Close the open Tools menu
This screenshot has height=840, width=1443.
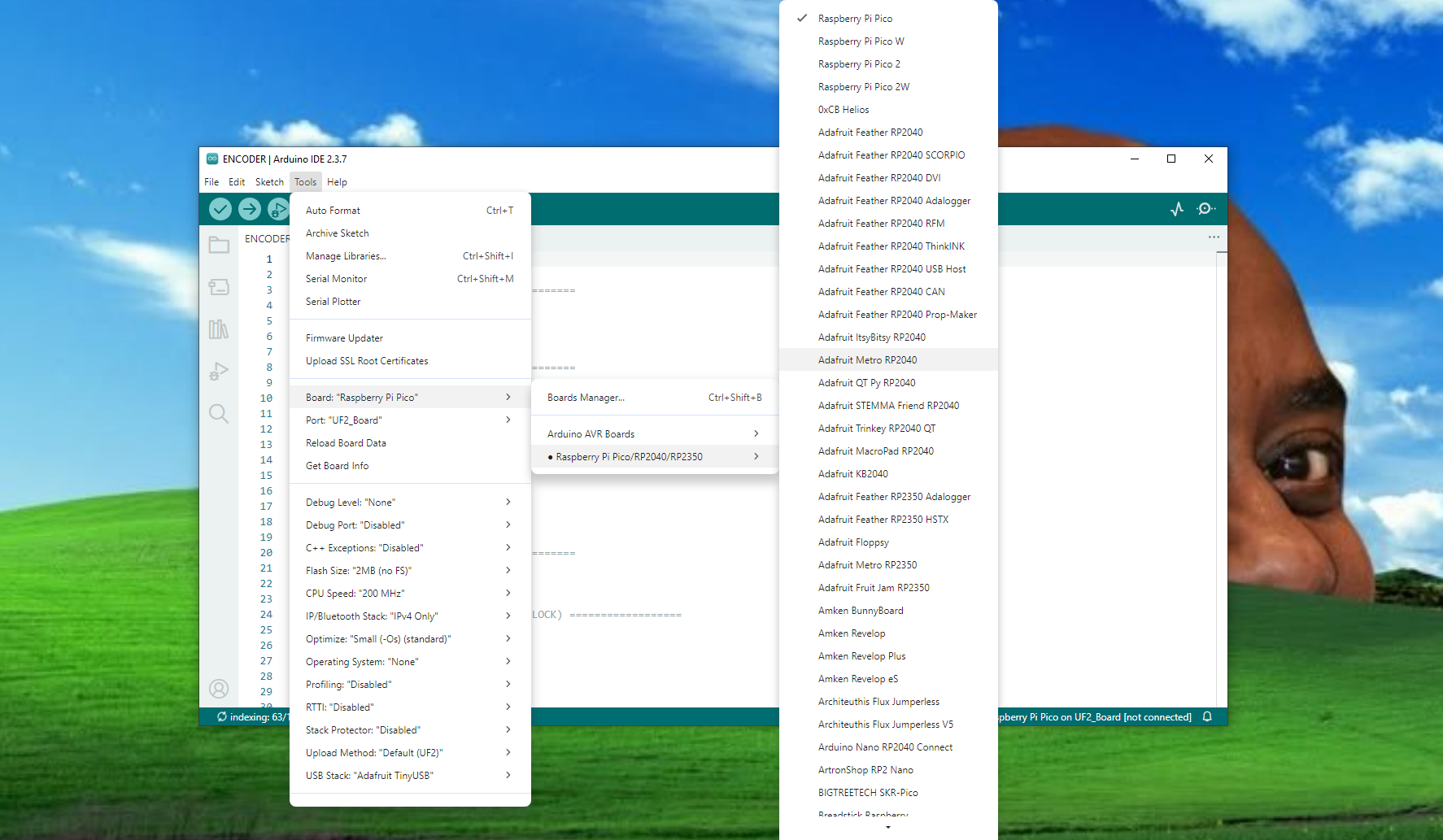click(x=305, y=182)
